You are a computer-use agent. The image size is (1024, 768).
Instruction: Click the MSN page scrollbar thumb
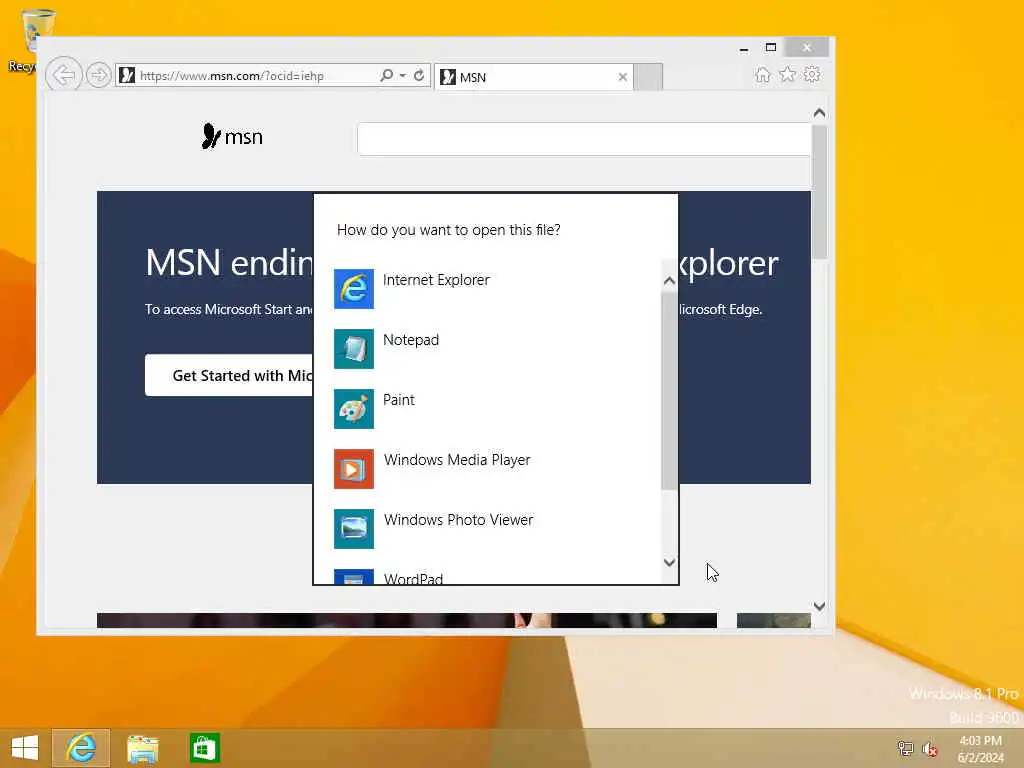tap(820, 191)
